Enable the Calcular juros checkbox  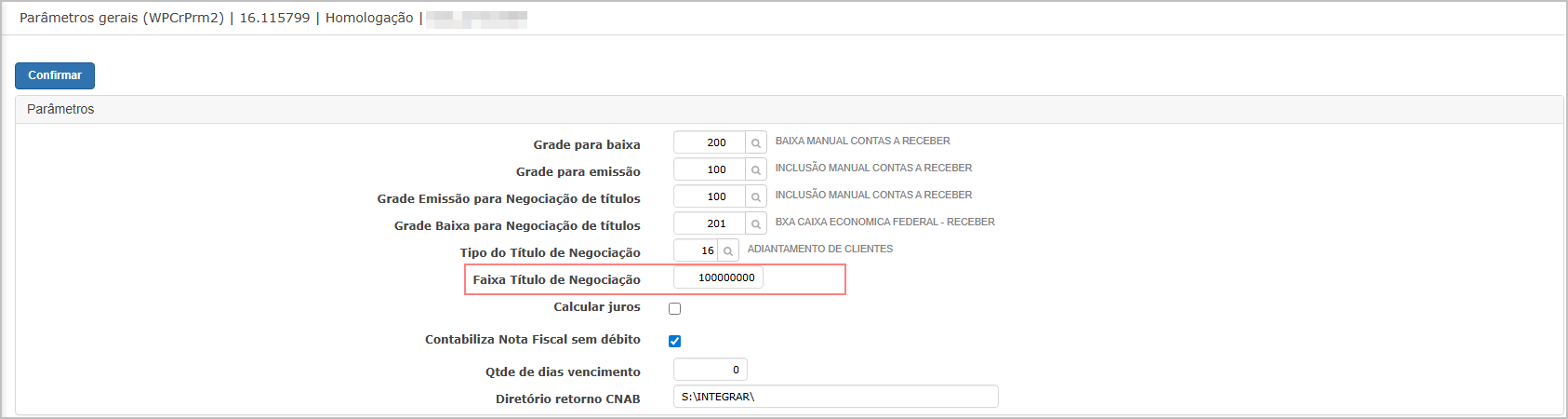(675, 308)
